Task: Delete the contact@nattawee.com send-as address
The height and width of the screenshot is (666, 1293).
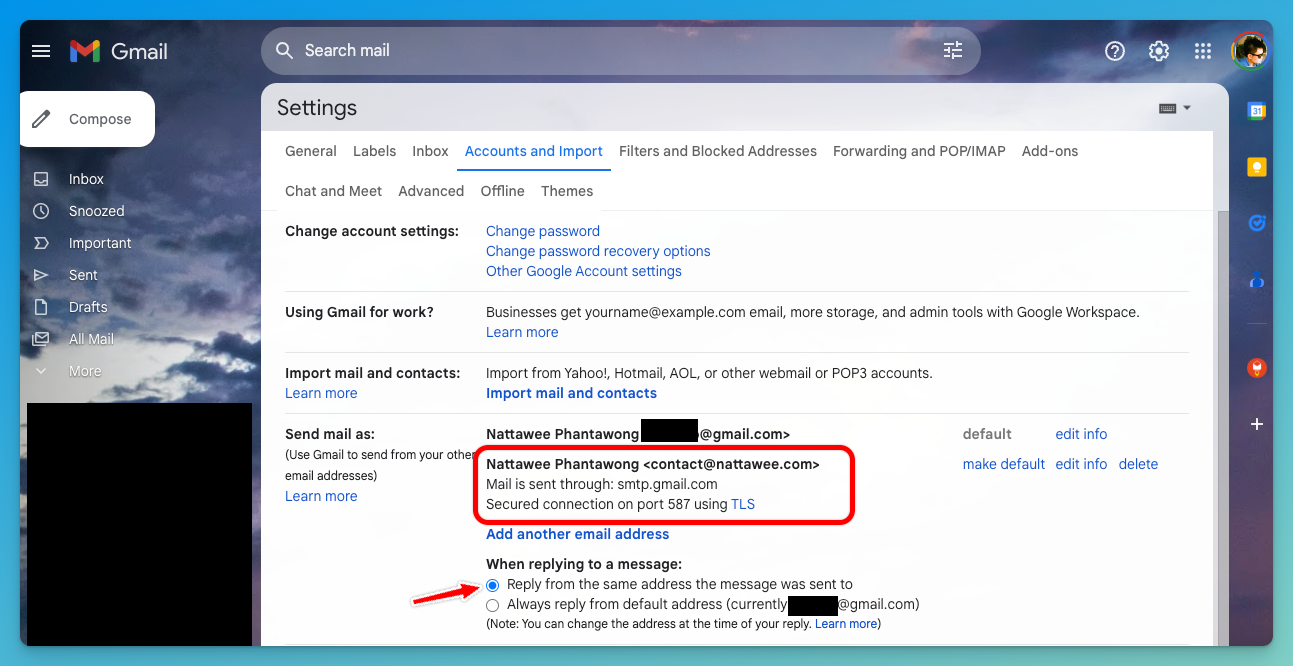Action: [x=1138, y=464]
